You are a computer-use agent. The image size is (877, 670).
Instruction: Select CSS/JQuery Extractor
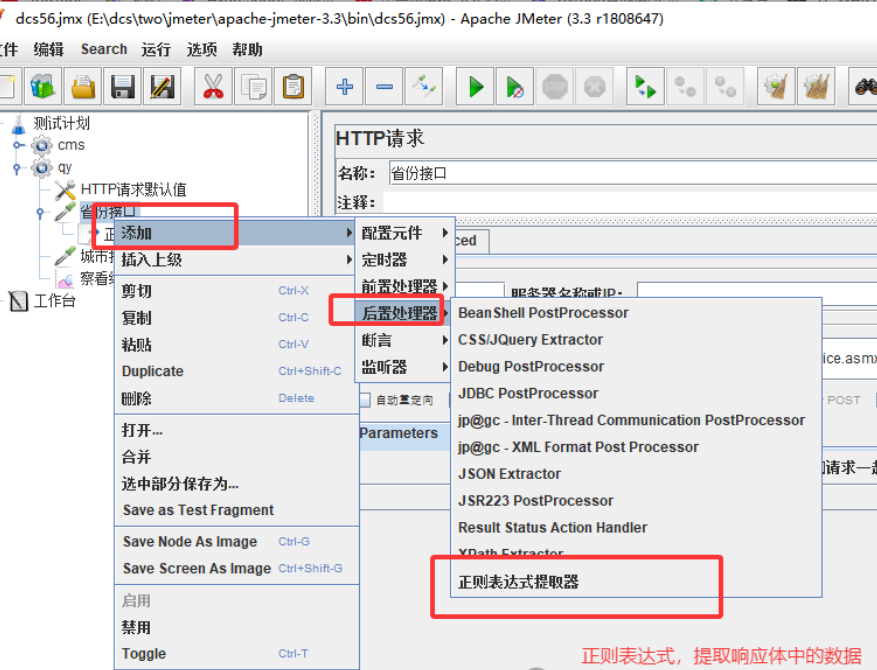[x=636, y=339]
